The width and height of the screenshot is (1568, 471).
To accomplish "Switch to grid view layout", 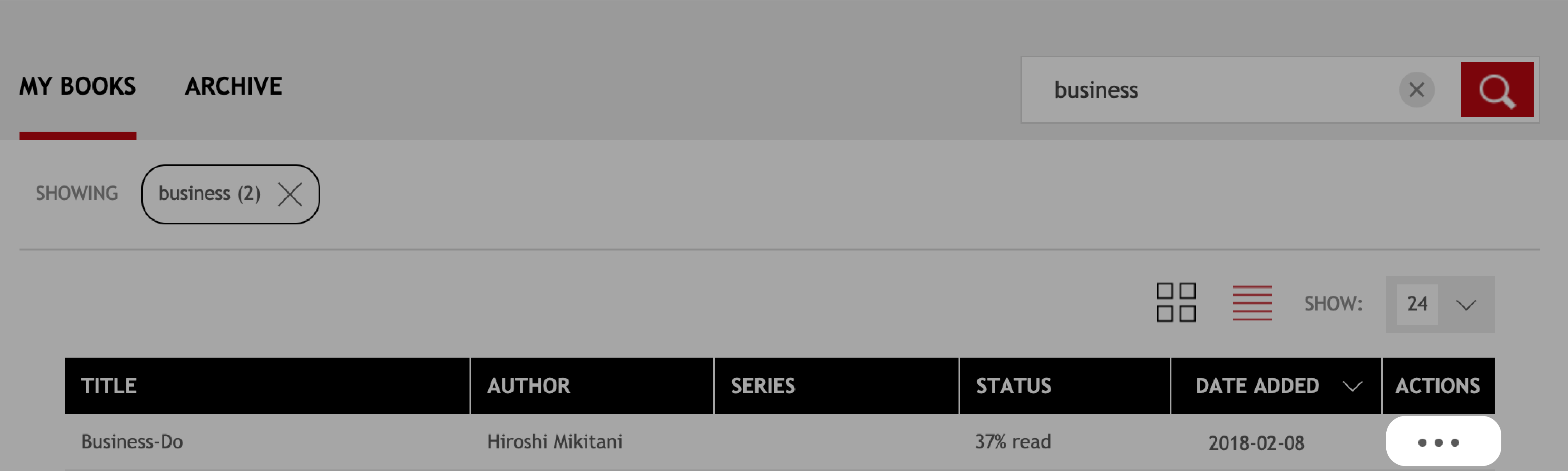I will [1175, 302].
